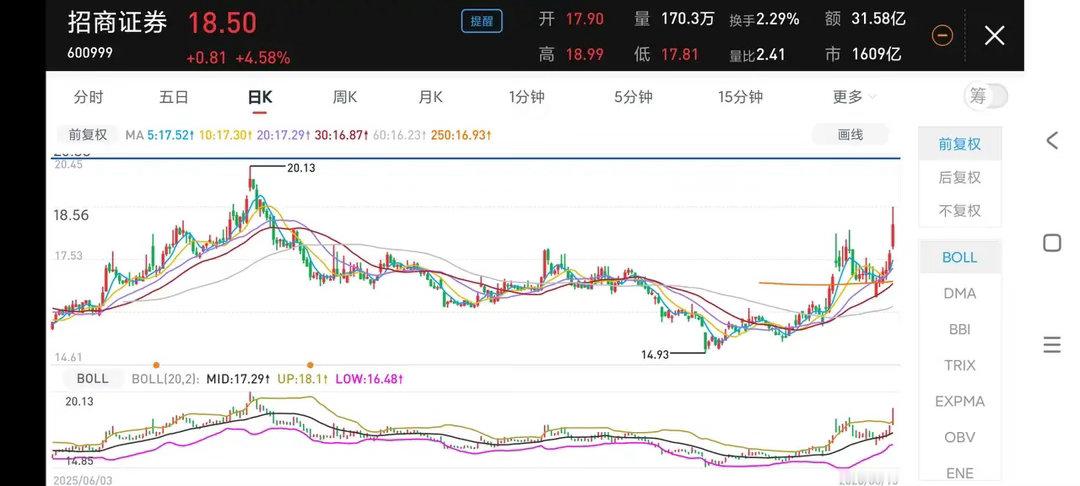The image size is (1080, 486).
Task: Click the 招商证券 stock name
Action: point(117,23)
